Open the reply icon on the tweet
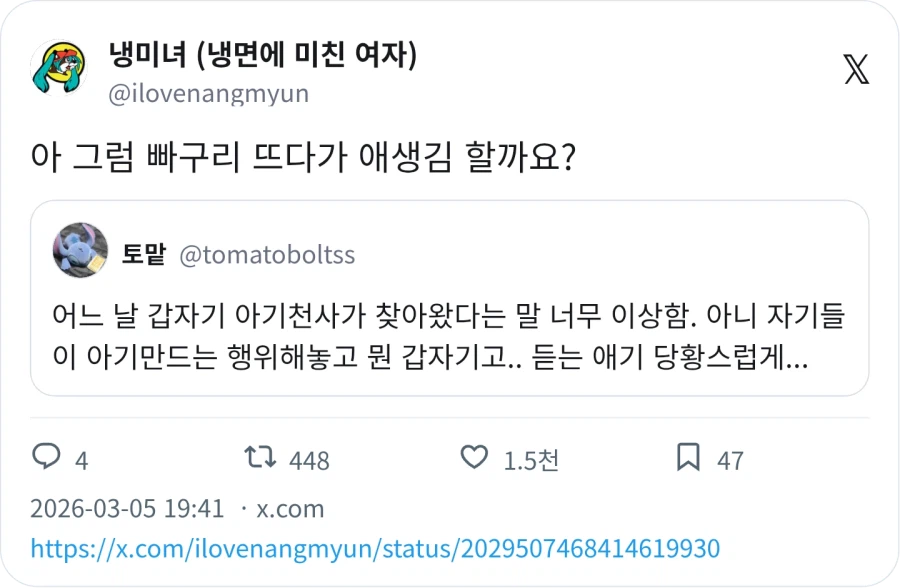 pyautogui.click(x=47, y=457)
